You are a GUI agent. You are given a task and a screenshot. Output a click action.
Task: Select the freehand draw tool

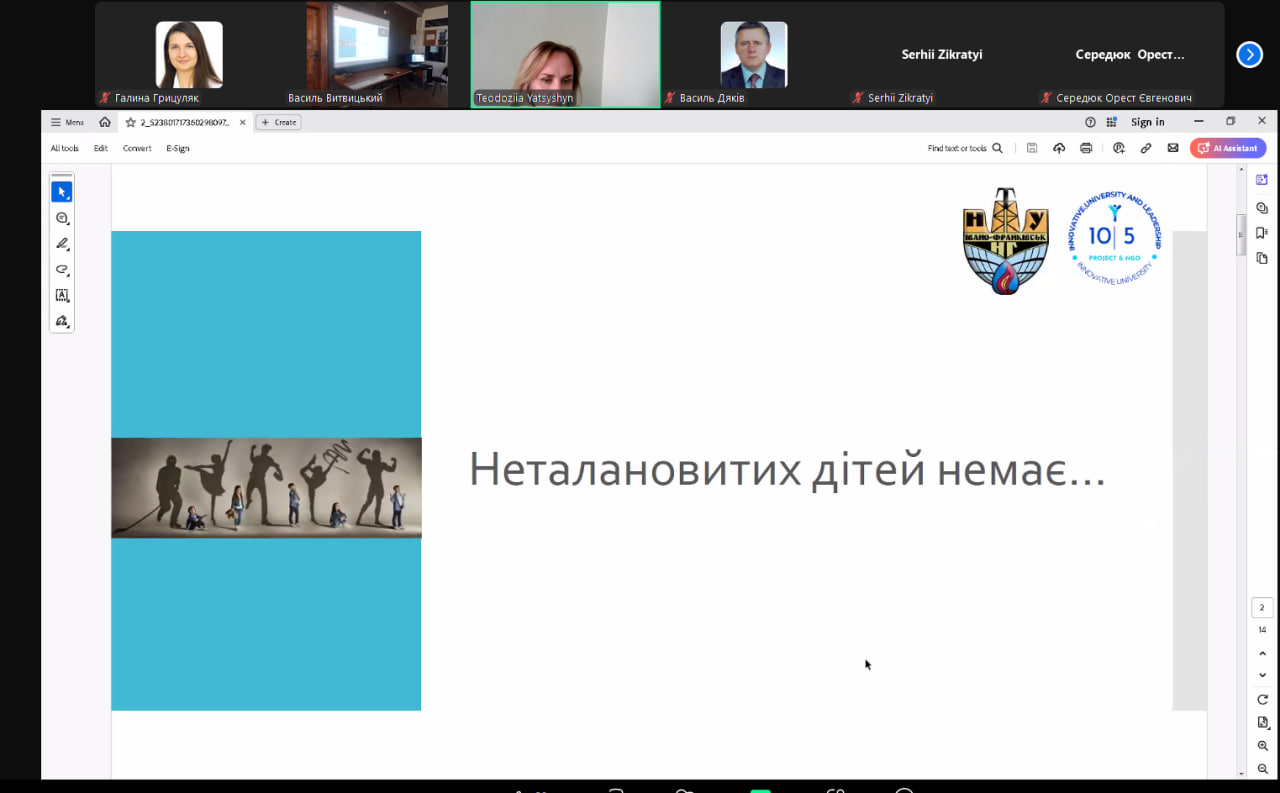[62, 270]
